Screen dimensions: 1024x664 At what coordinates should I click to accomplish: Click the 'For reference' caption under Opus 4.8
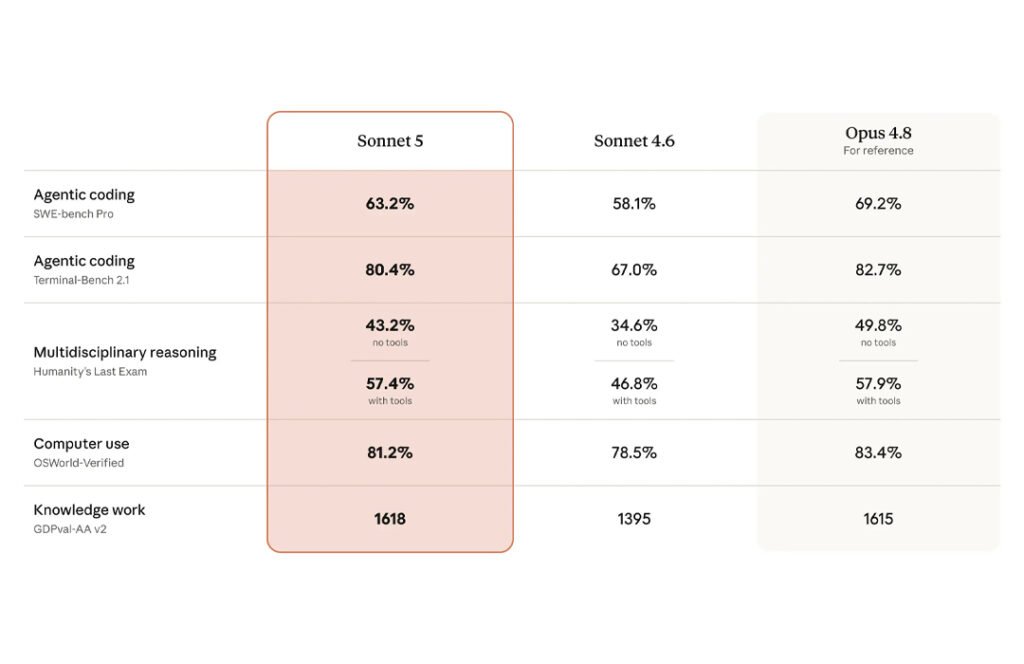(x=878, y=151)
